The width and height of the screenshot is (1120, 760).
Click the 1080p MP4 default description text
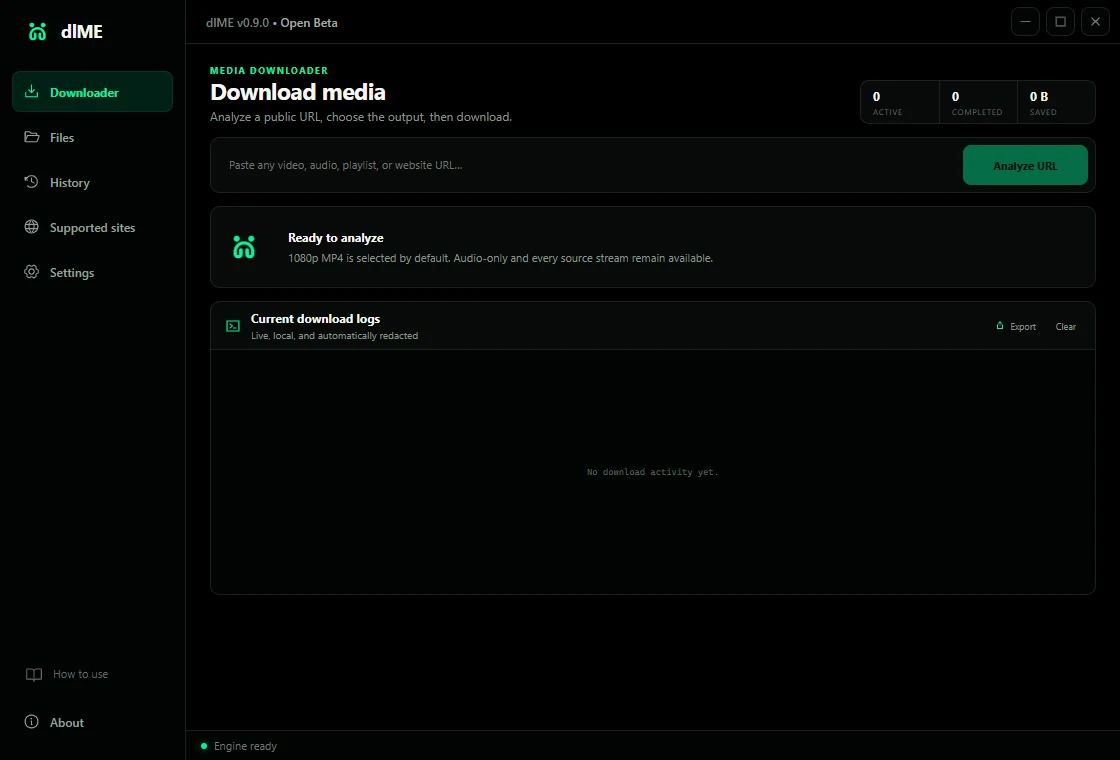pos(500,258)
